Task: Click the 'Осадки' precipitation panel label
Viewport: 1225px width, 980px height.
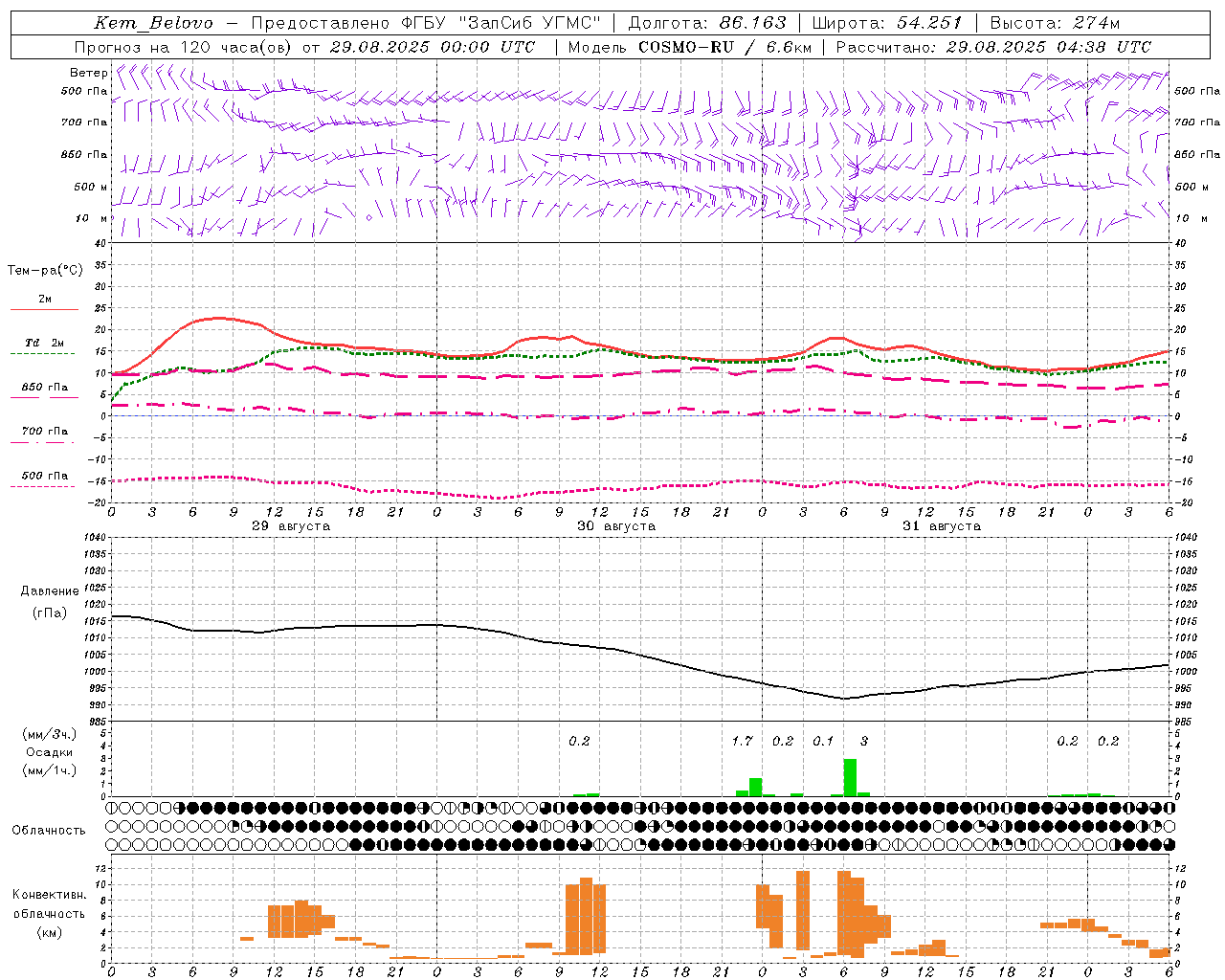Action: (49, 752)
